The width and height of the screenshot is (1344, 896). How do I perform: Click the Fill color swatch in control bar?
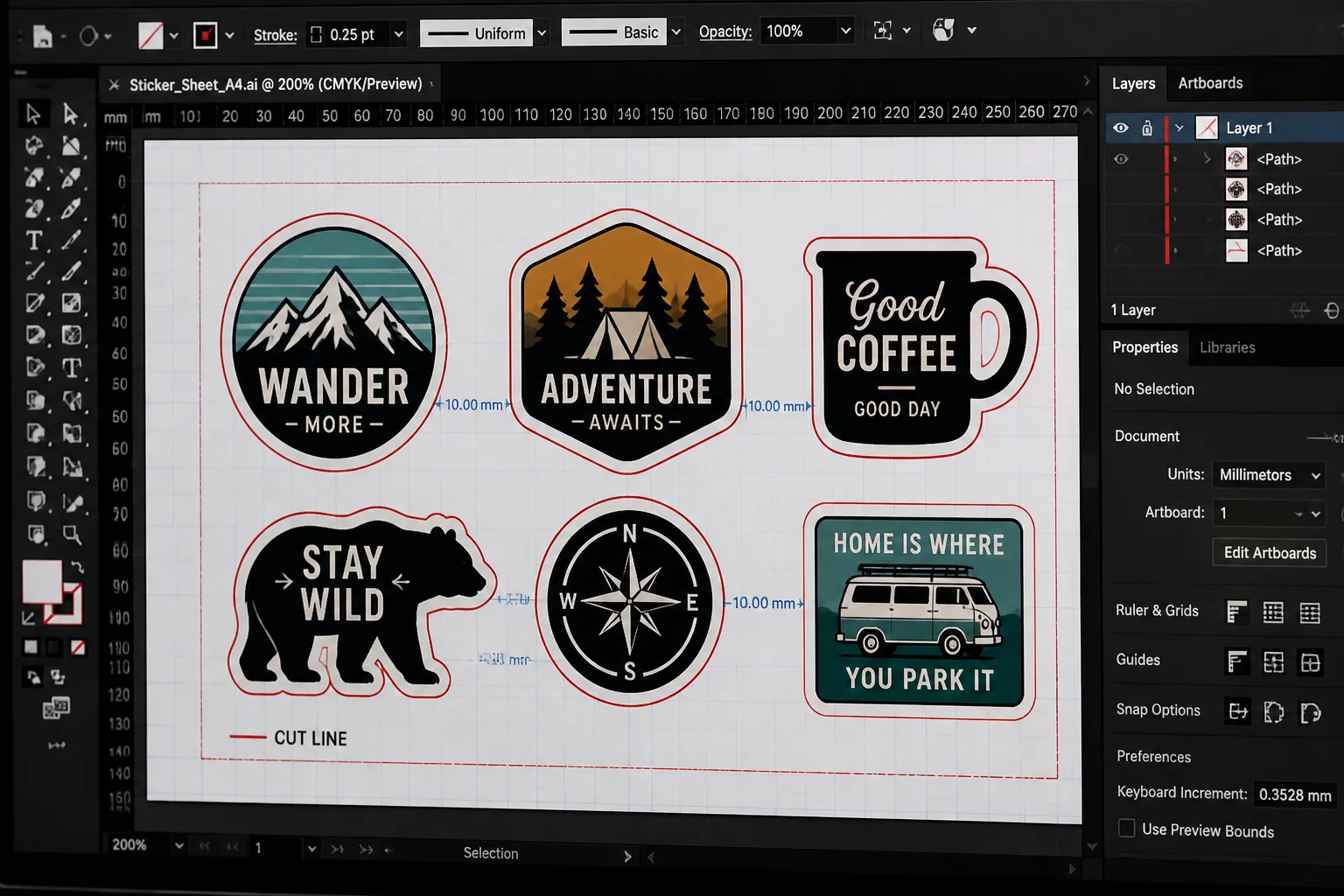(x=150, y=35)
